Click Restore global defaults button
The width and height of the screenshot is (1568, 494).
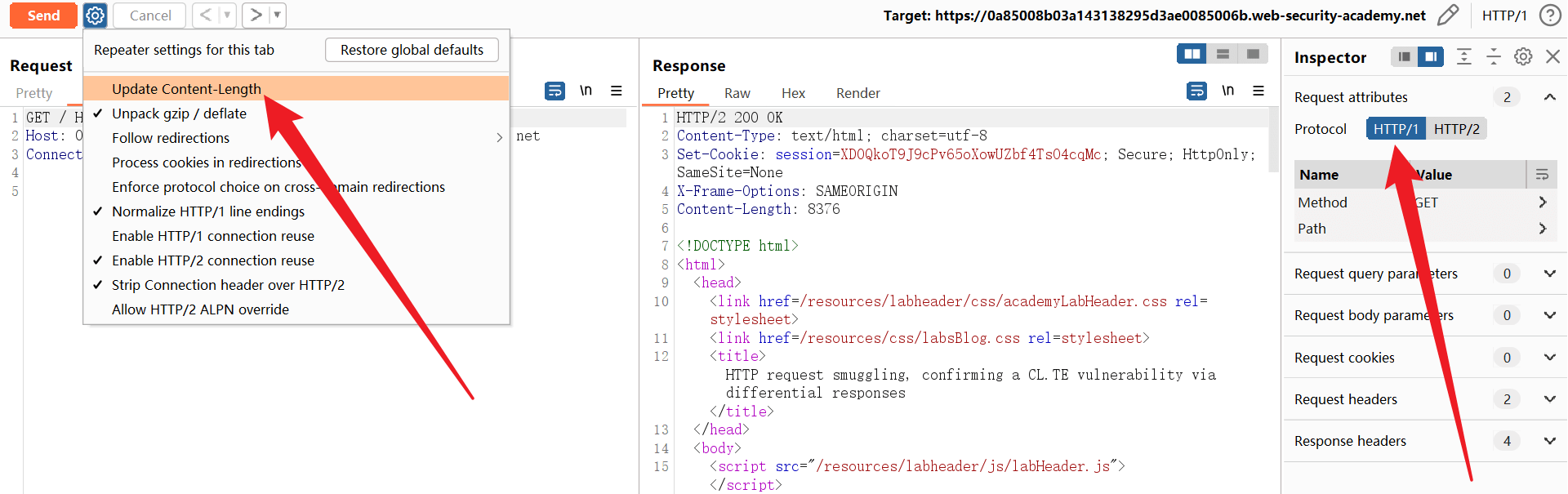(x=412, y=50)
